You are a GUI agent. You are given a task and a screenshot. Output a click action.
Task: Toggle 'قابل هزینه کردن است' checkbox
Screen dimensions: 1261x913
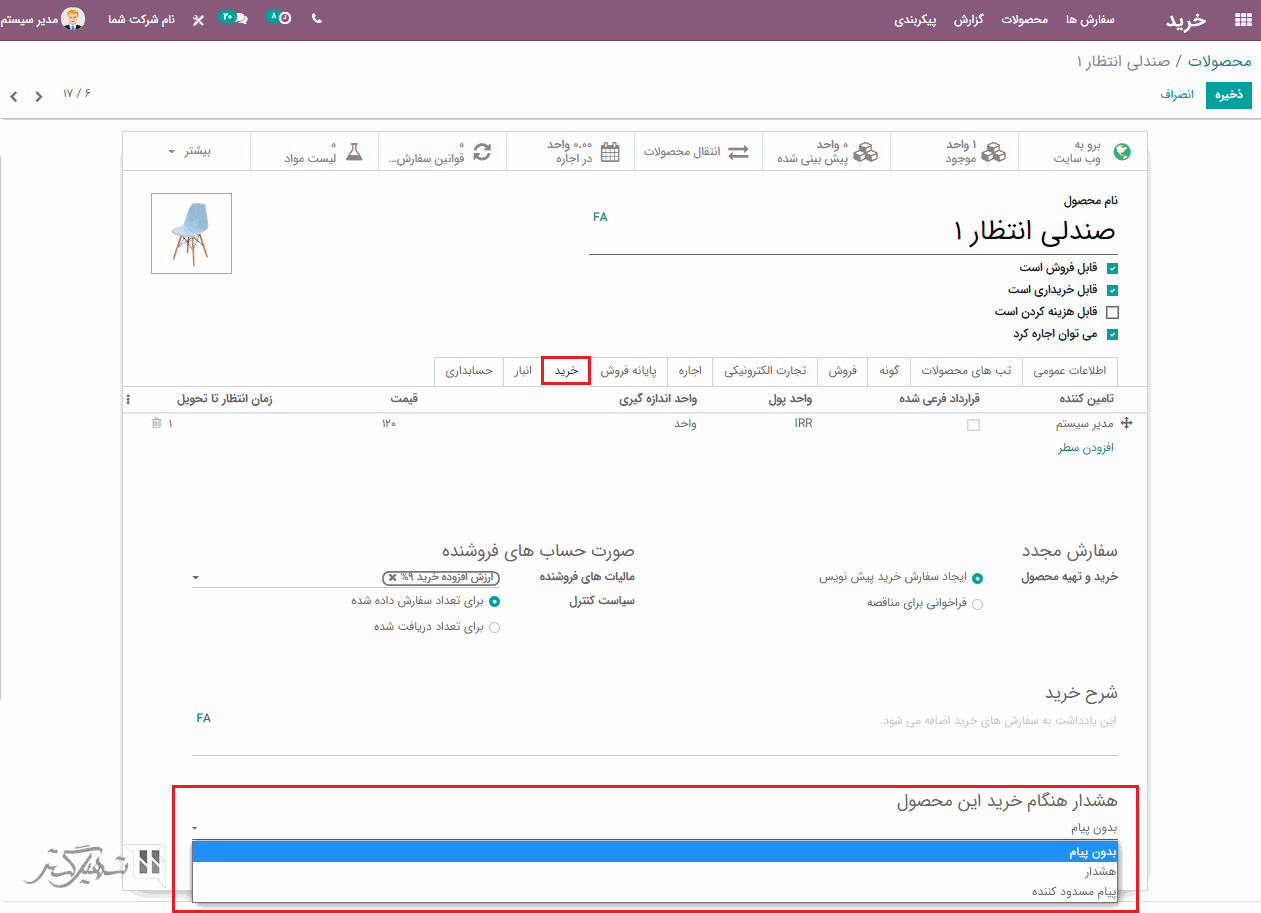point(1112,312)
